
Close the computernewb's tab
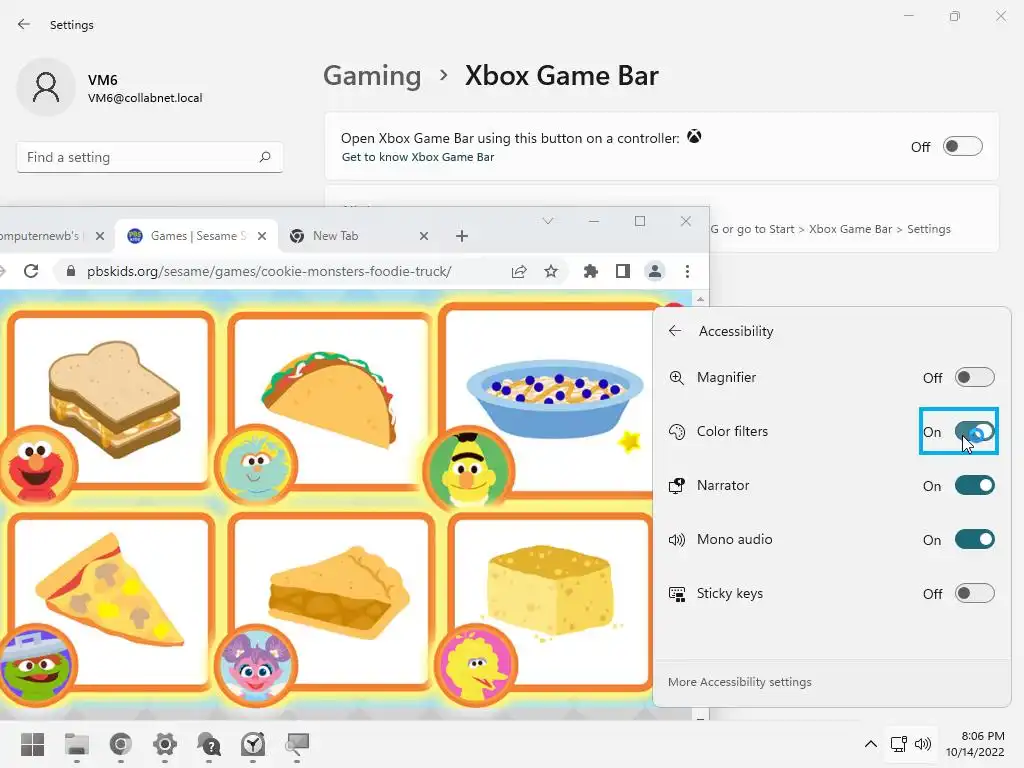click(x=100, y=236)
